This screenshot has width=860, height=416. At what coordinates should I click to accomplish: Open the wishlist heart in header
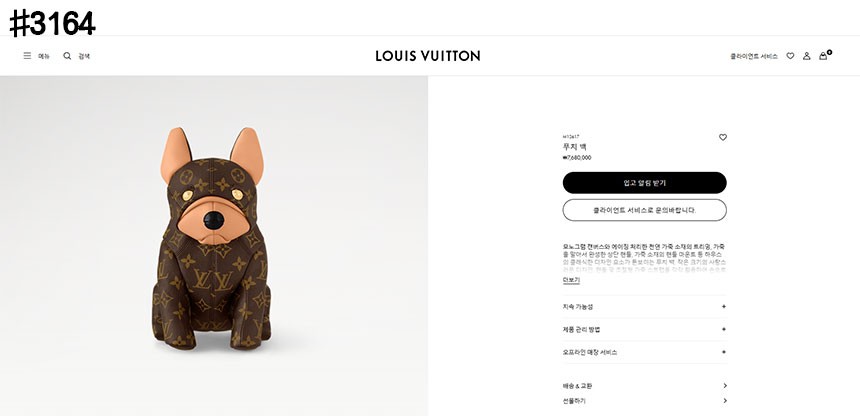790,56
